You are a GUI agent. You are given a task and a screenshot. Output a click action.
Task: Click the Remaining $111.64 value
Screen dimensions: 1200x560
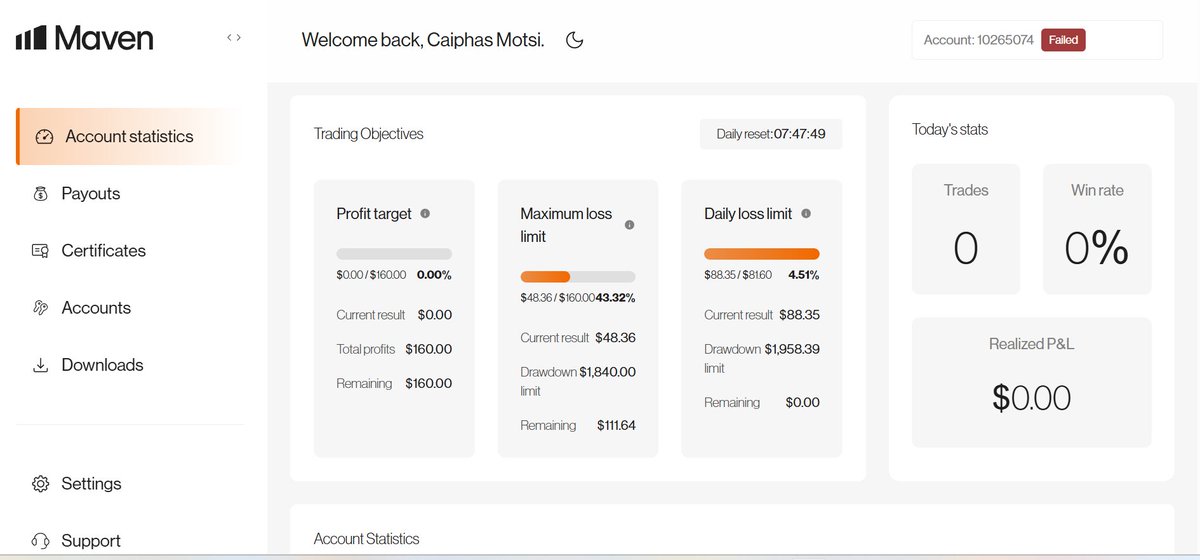pos(616,425)
